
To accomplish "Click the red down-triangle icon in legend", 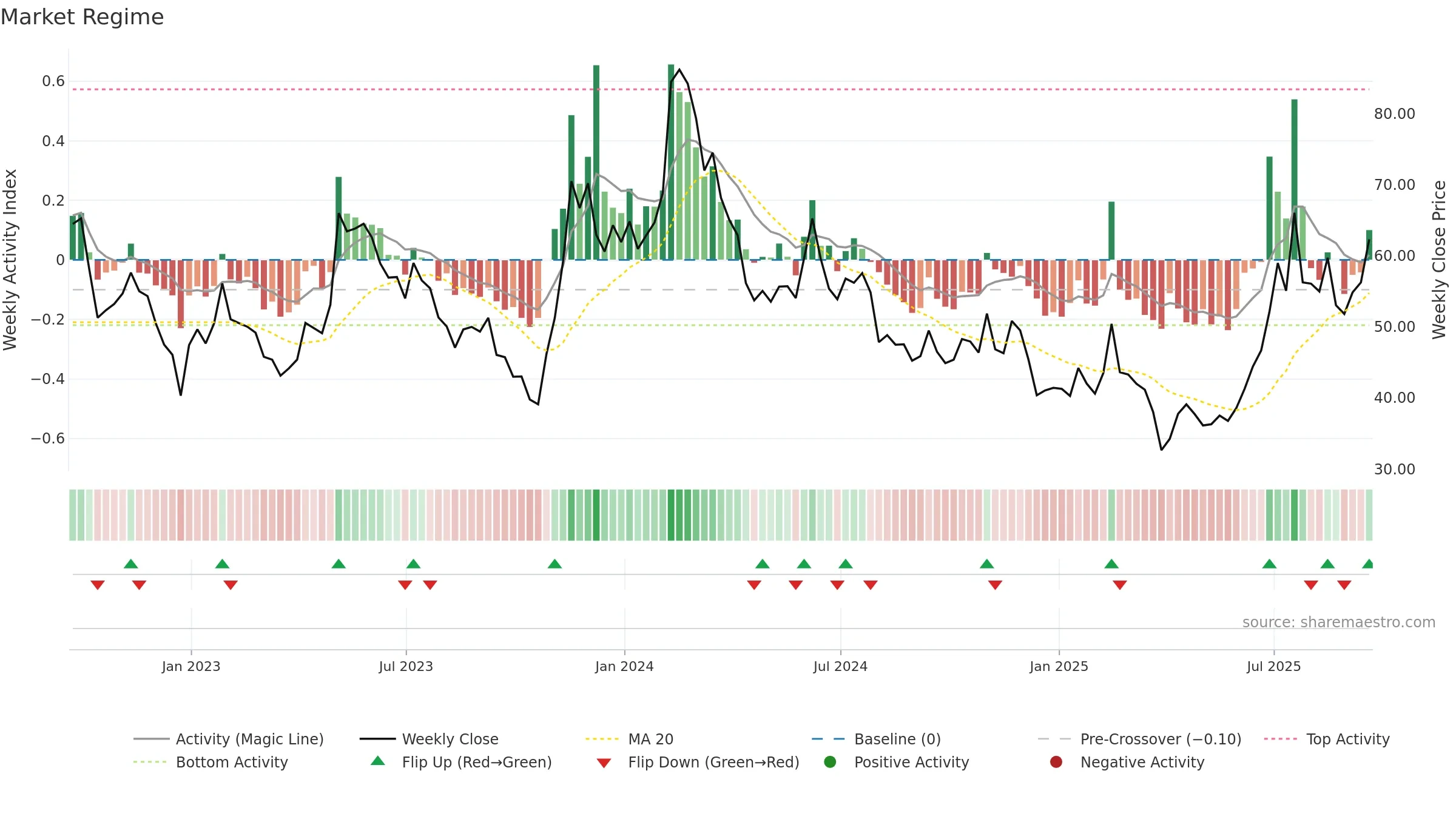I will [604, 763].
